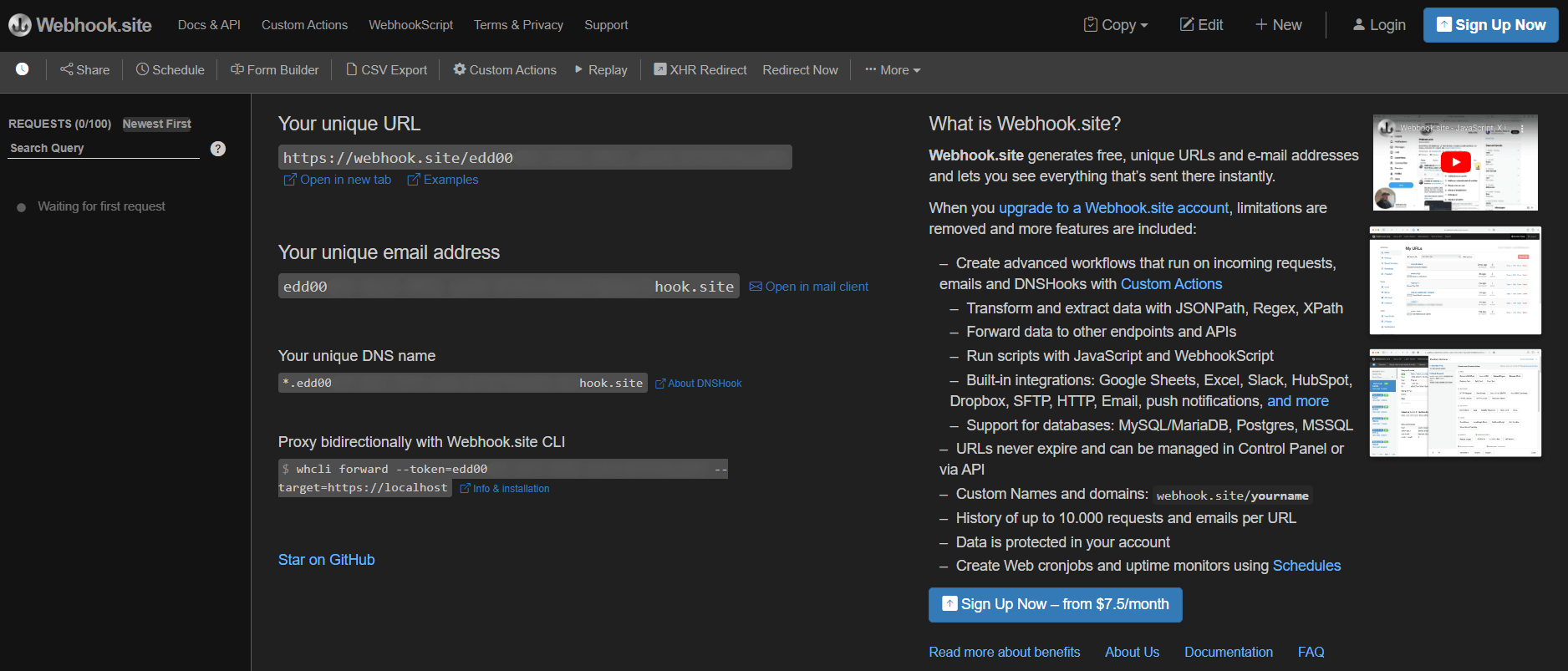
Task: Click upgrade to a Webhook.site account link
Action: coord(1113,208)
